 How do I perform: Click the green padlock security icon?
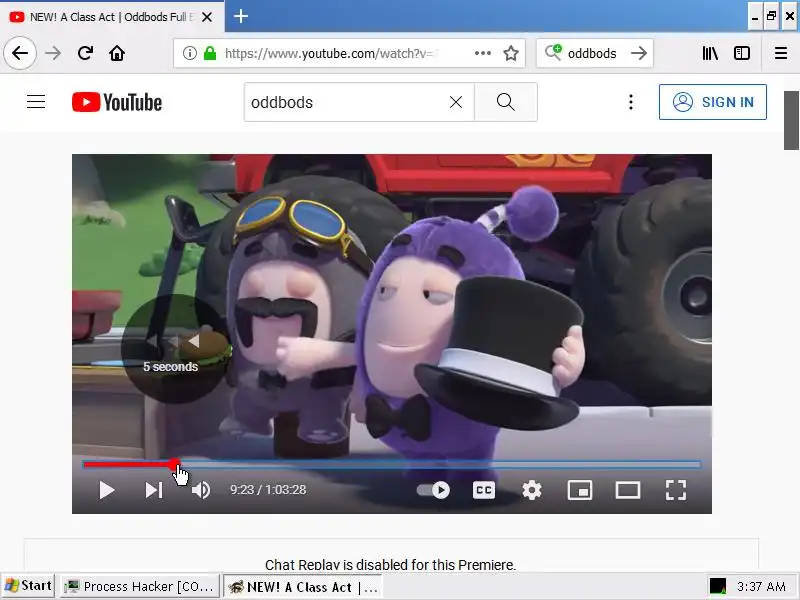point(210,53)
